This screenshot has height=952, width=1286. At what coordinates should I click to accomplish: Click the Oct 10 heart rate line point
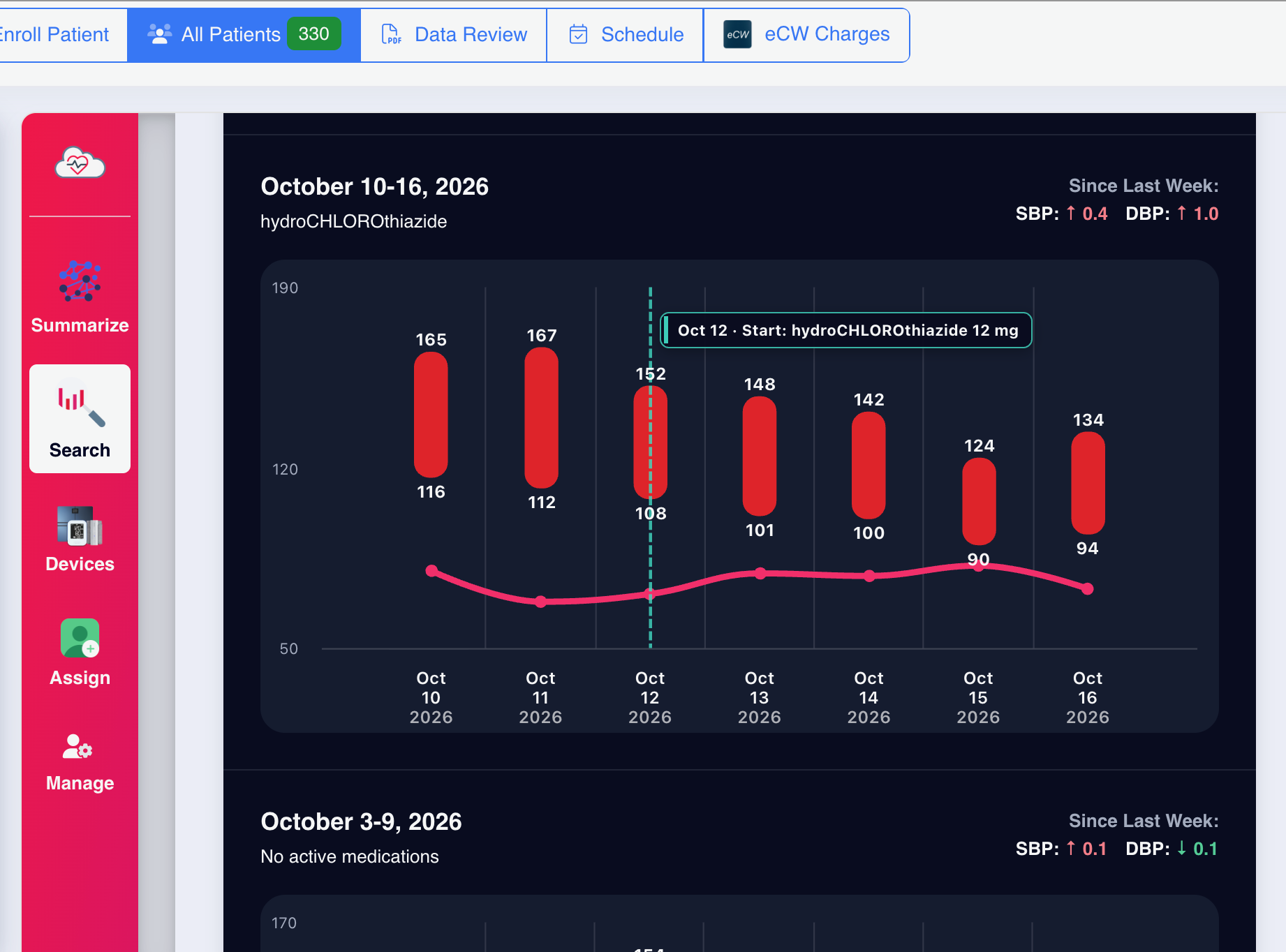(x=431, y=571)
